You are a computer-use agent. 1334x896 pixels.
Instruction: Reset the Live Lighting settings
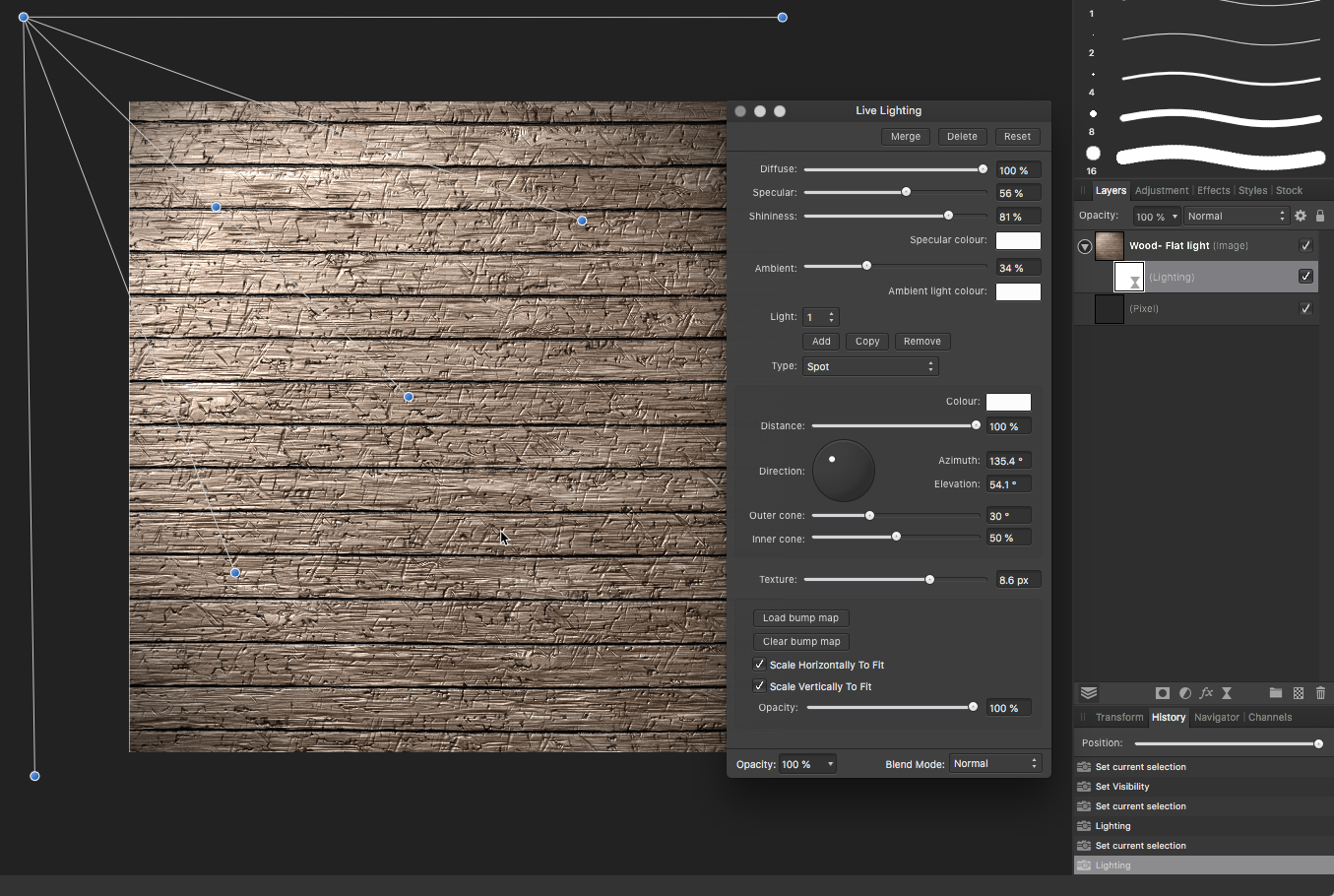1017,136
